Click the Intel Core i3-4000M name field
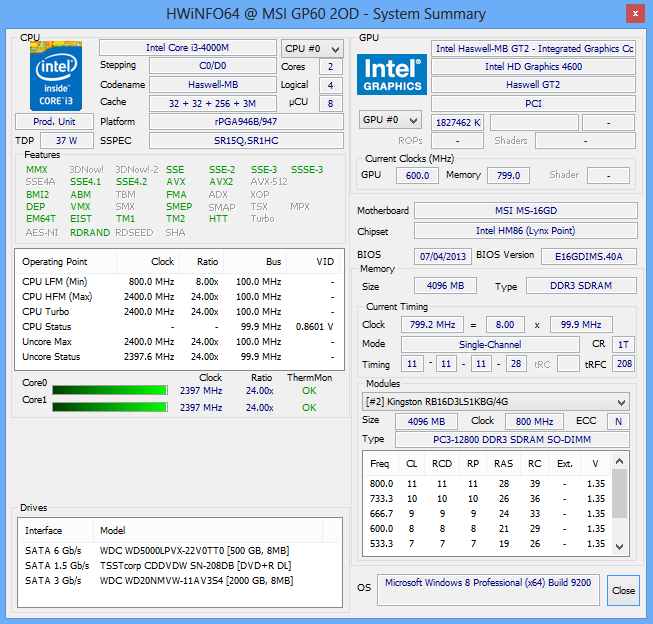Screen dimensions: 653x624 pos(187,48)
